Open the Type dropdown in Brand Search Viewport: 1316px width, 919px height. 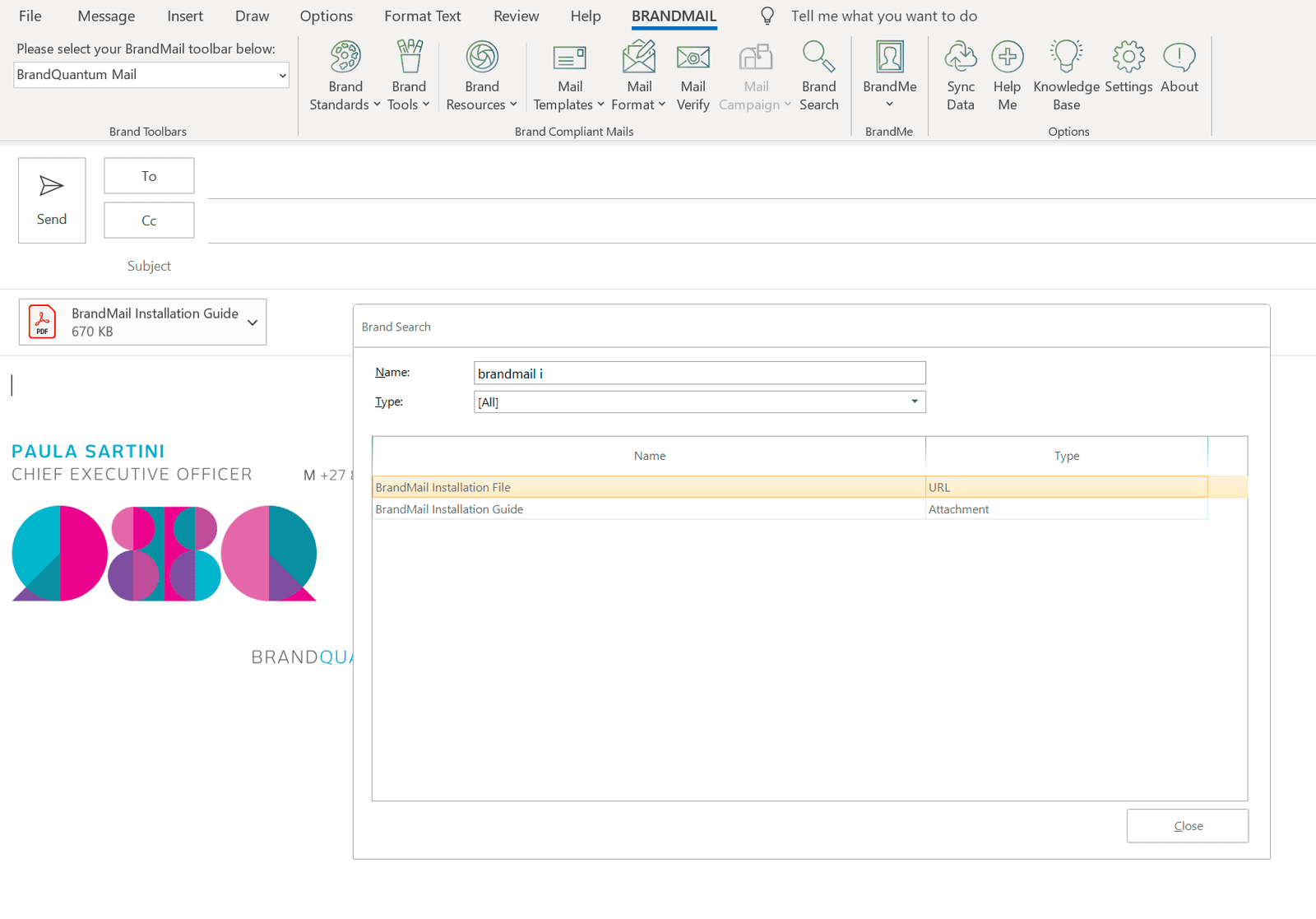coord(914,401)
